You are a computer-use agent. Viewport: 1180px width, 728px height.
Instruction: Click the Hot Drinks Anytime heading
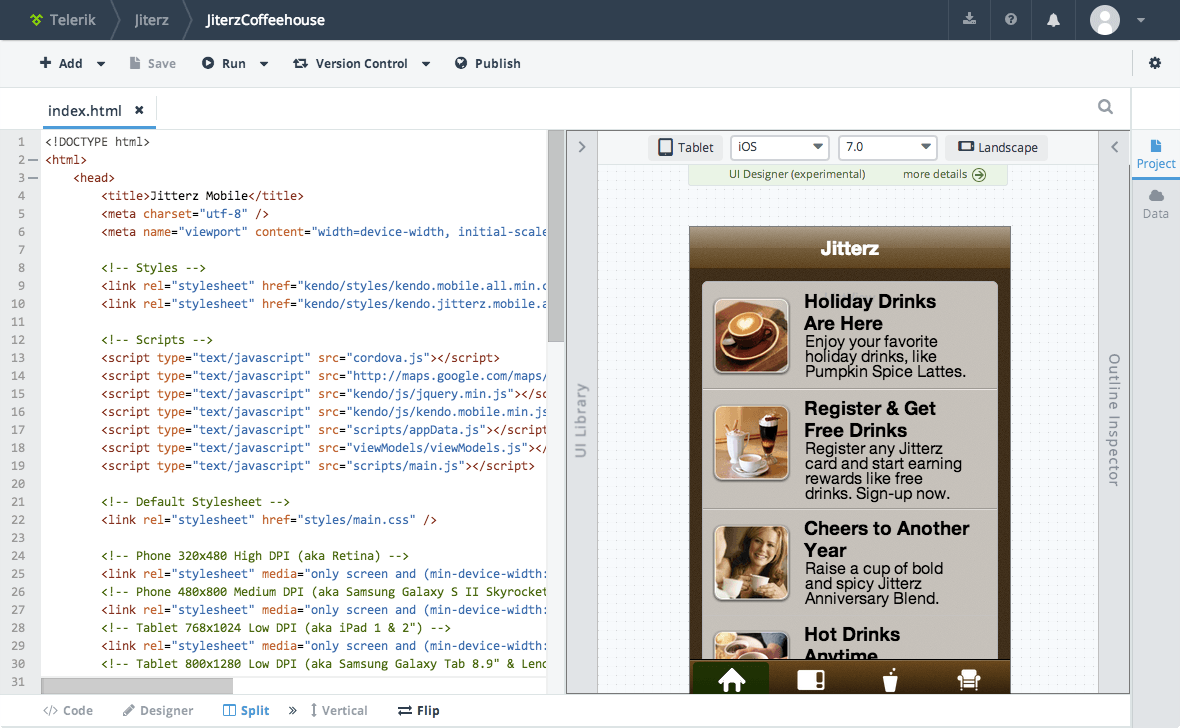point(852,644)
